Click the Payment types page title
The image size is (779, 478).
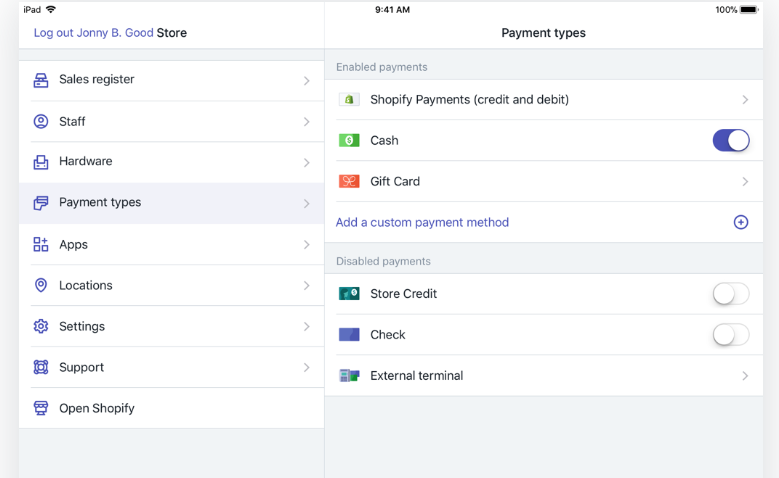[x=544, y=33]
